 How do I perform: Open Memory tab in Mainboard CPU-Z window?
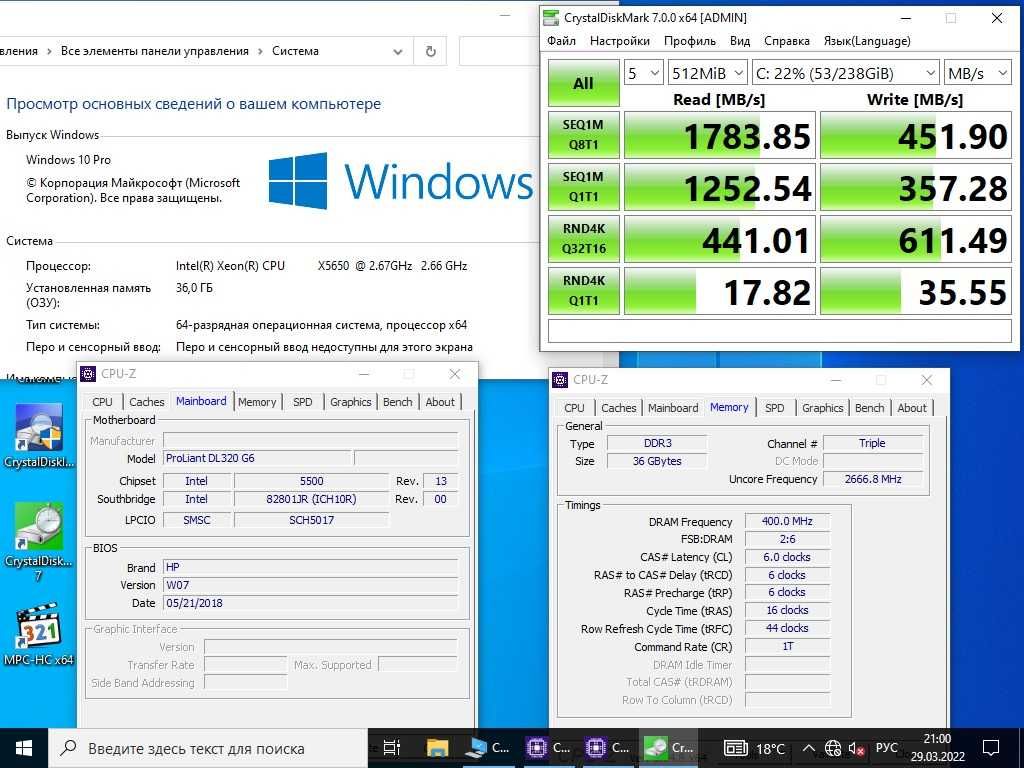click(x=257, y=402)
